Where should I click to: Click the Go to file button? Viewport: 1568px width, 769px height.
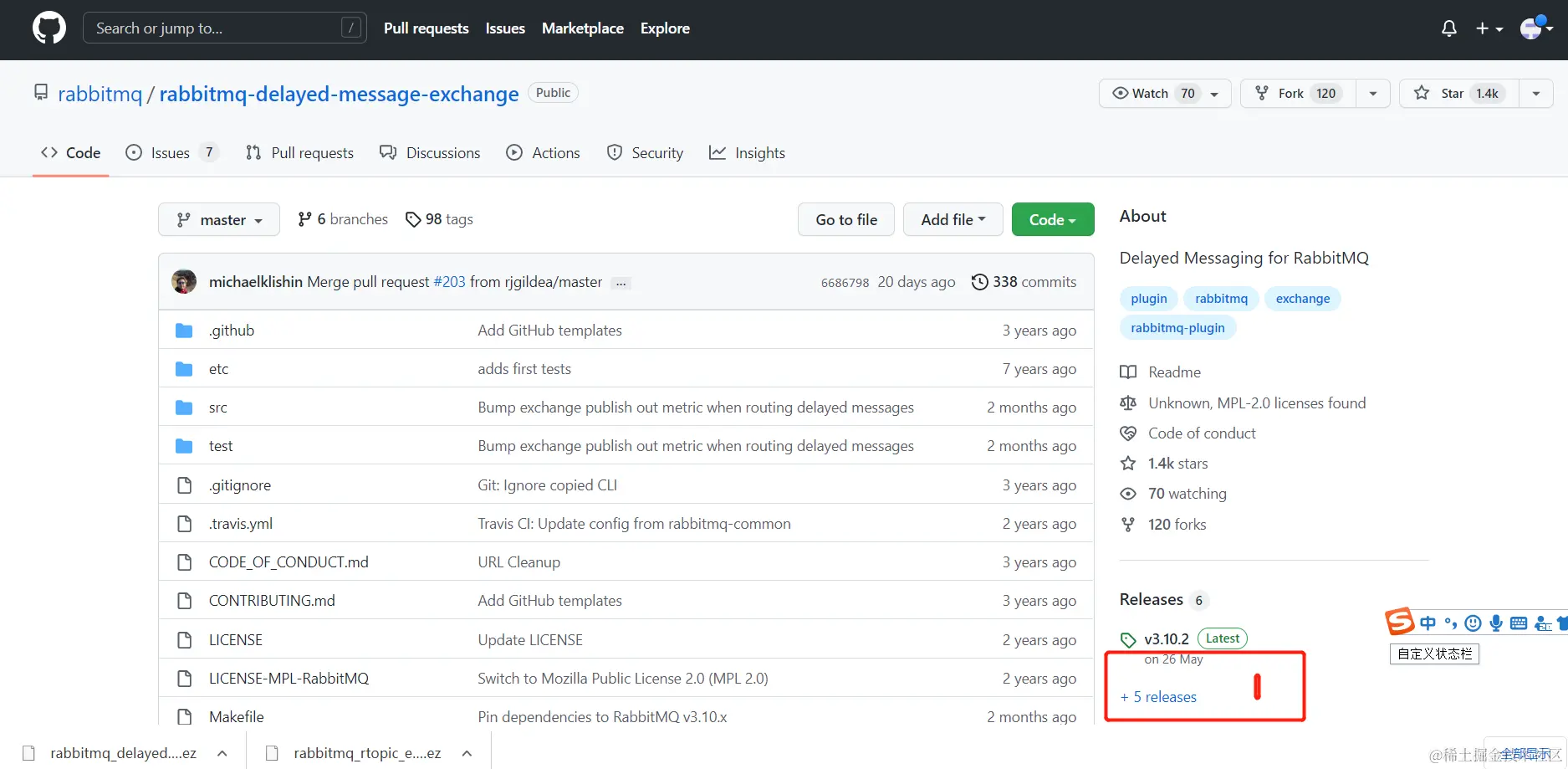pyautogui.click(x=846, y=220)
